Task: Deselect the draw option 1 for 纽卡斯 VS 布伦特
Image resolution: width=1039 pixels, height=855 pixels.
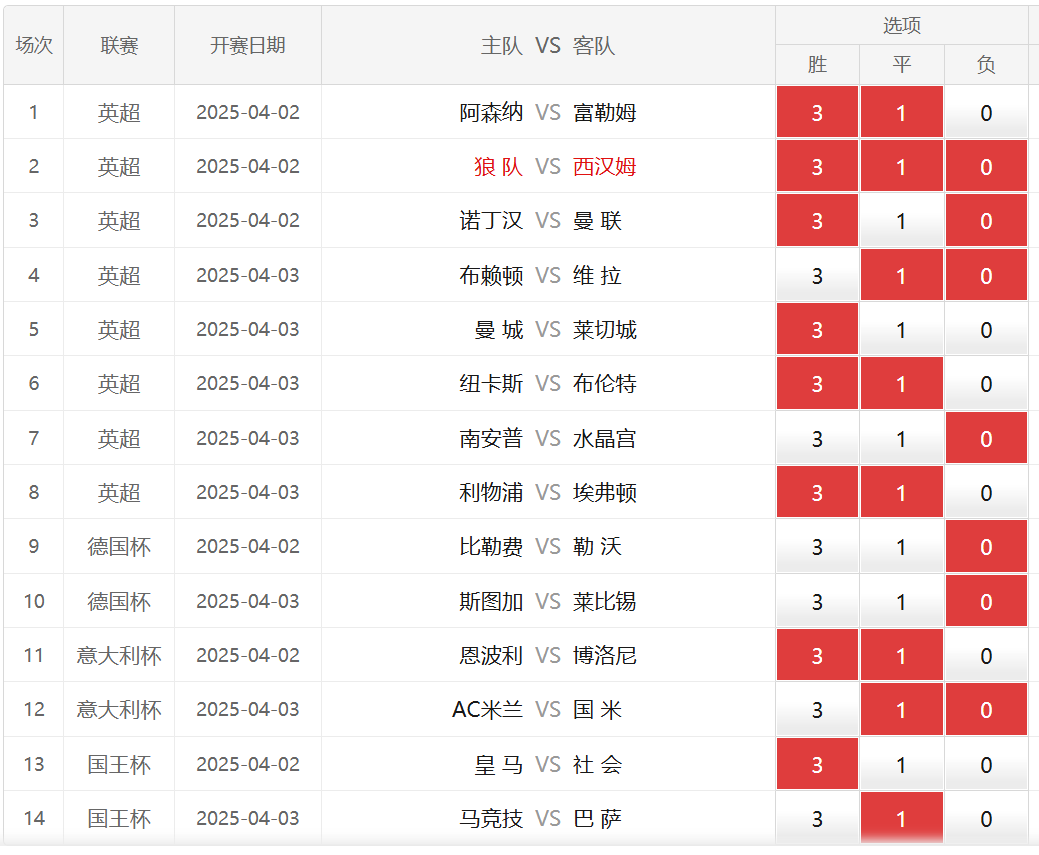Action: tap(901, 384)
